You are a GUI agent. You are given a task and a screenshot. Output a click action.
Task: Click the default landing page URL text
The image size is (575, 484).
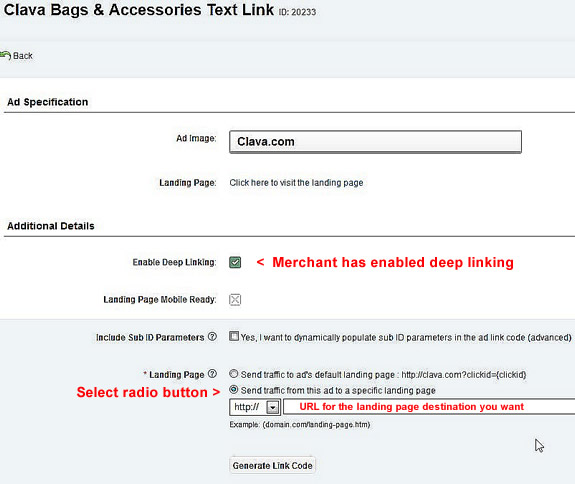pyautogui.click(x=464, y=375)
